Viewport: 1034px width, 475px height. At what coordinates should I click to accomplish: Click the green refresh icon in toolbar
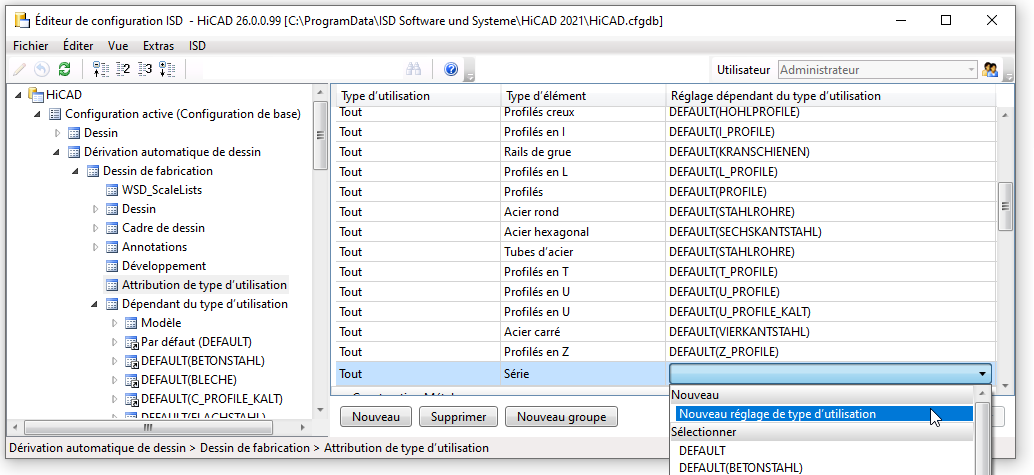[65, 69]
